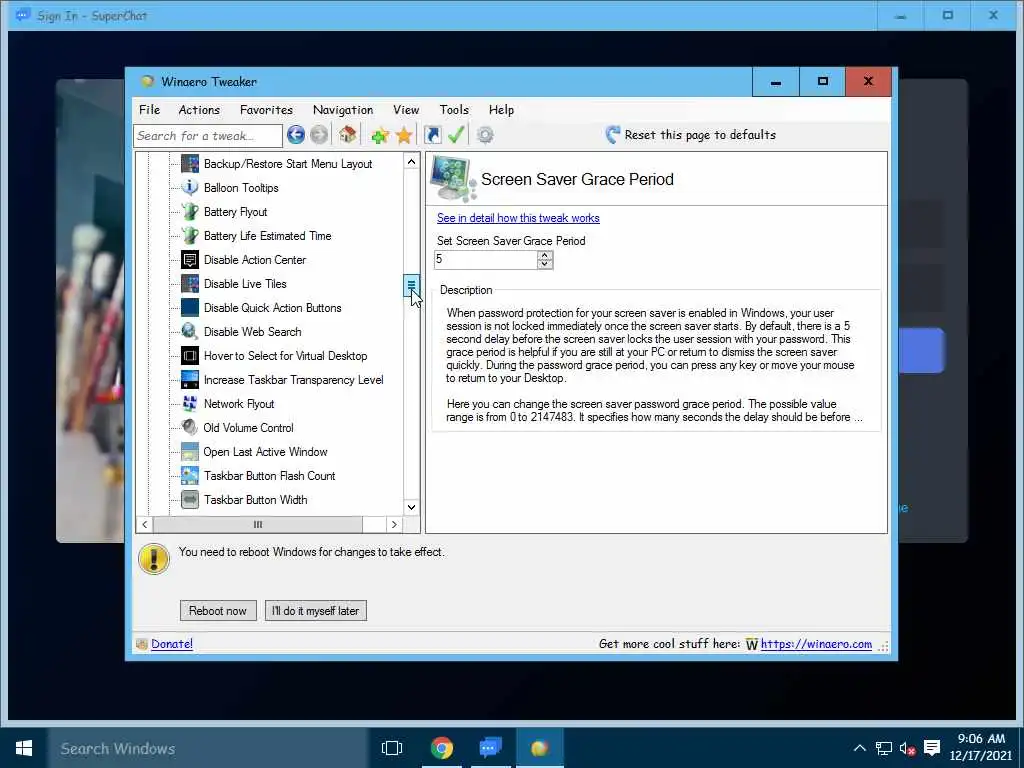
Task: Click the Donate! link
Action: click(x=172, y=644)
